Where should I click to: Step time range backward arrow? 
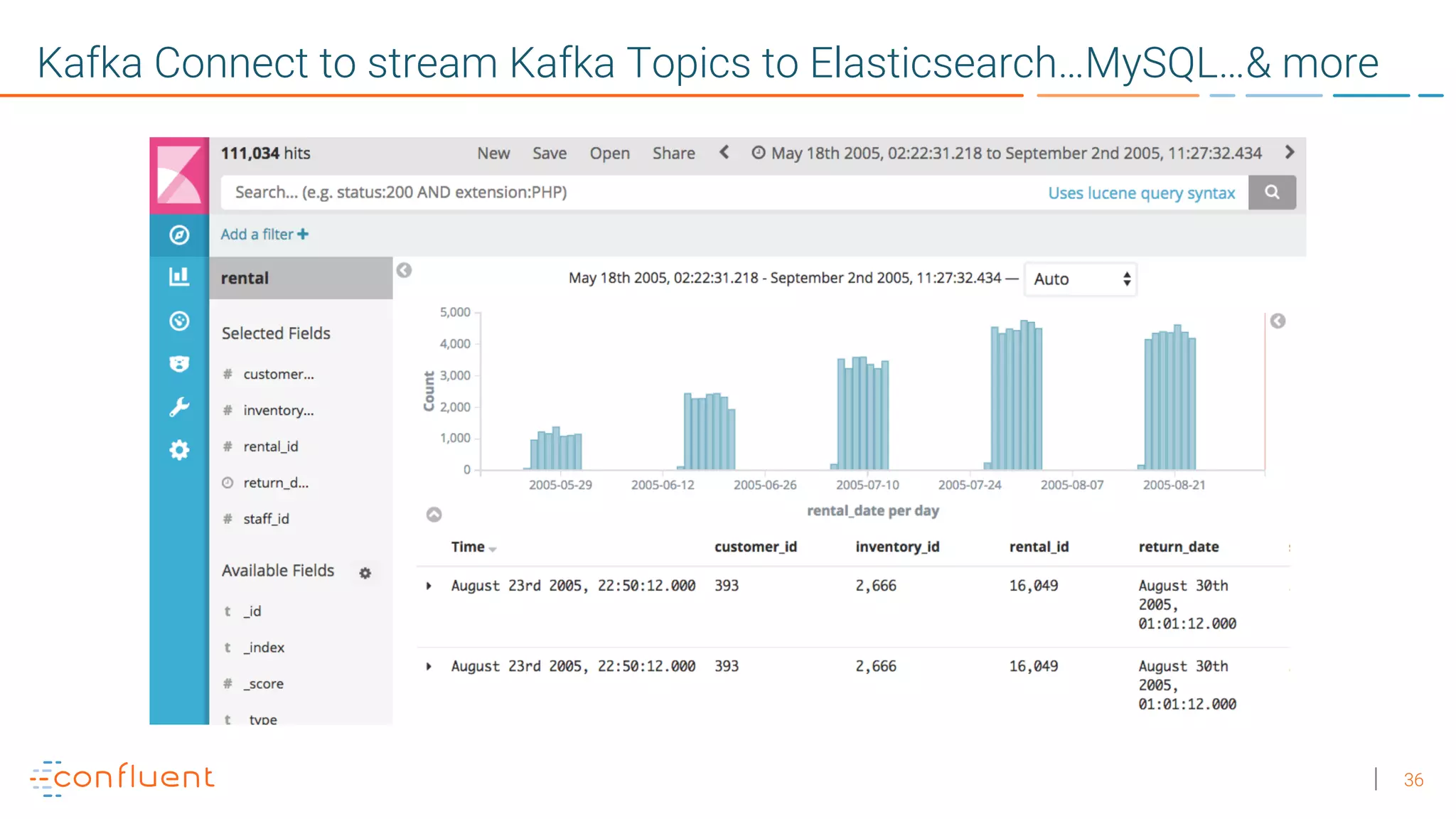click(x=724, y=152)
